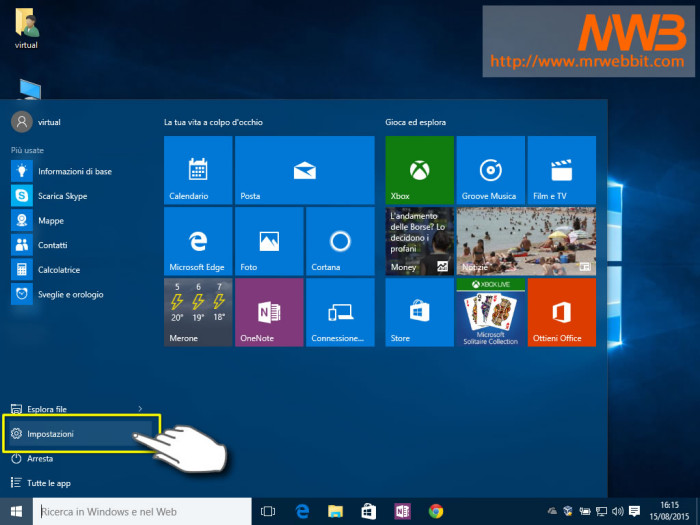This screenshot has height=525, width=700.
Task: Expand the Esplora file jump list arrow
Action: coord(140,408)
